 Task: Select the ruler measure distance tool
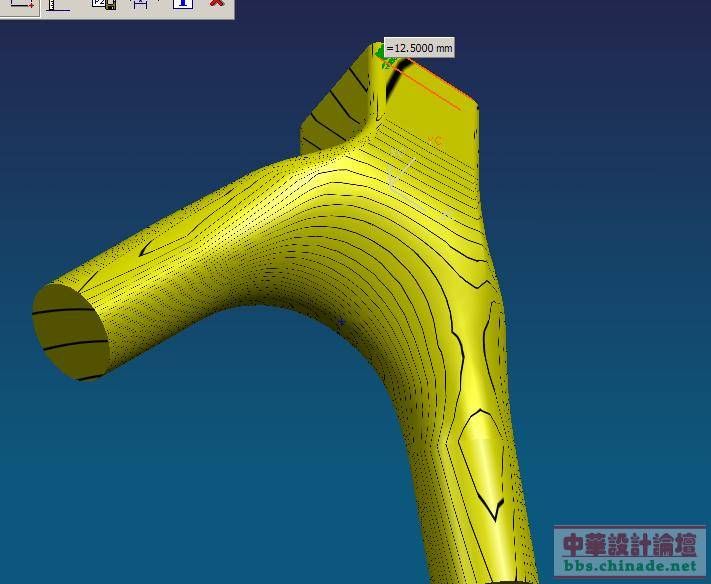59,4
